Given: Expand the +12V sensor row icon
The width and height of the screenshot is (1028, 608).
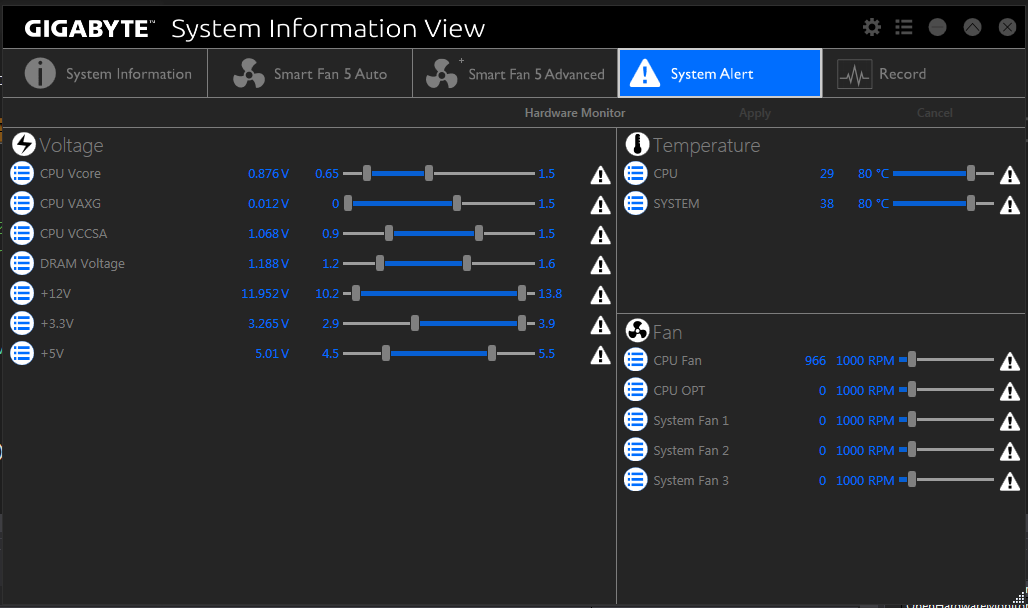Looking at the screenshot, I should pos(22,293).
